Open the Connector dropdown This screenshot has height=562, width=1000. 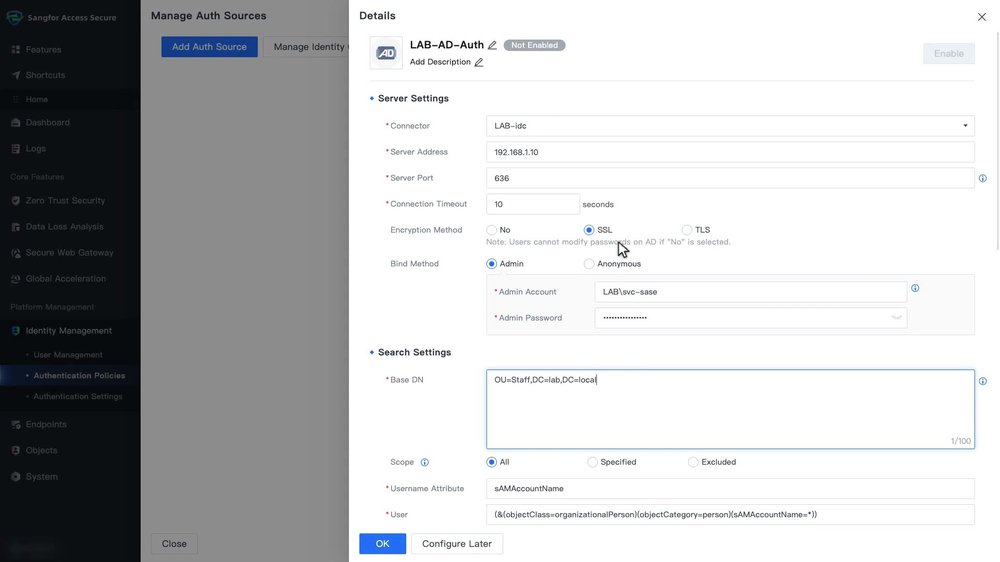tap(730, 126)
